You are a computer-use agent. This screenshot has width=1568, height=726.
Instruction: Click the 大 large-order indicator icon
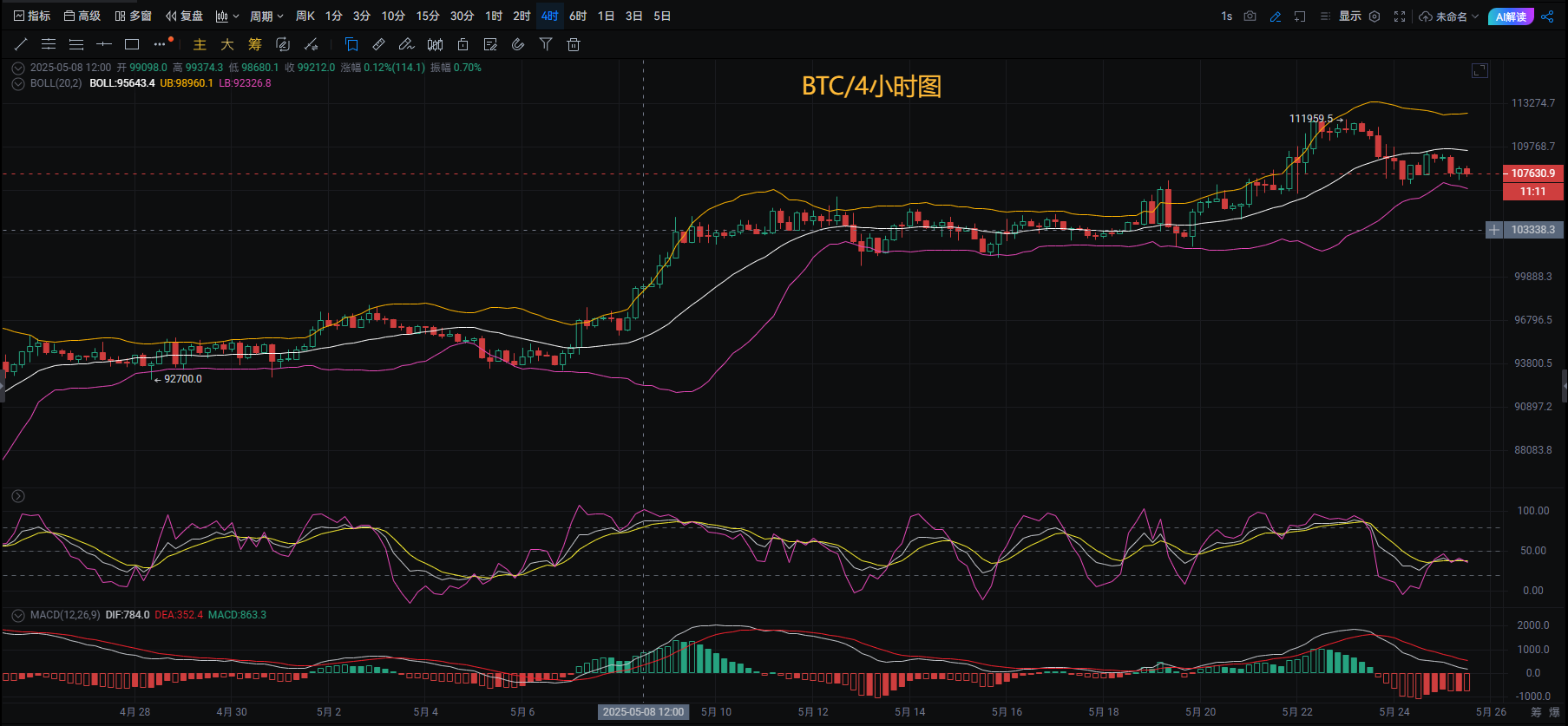[227, 44]
